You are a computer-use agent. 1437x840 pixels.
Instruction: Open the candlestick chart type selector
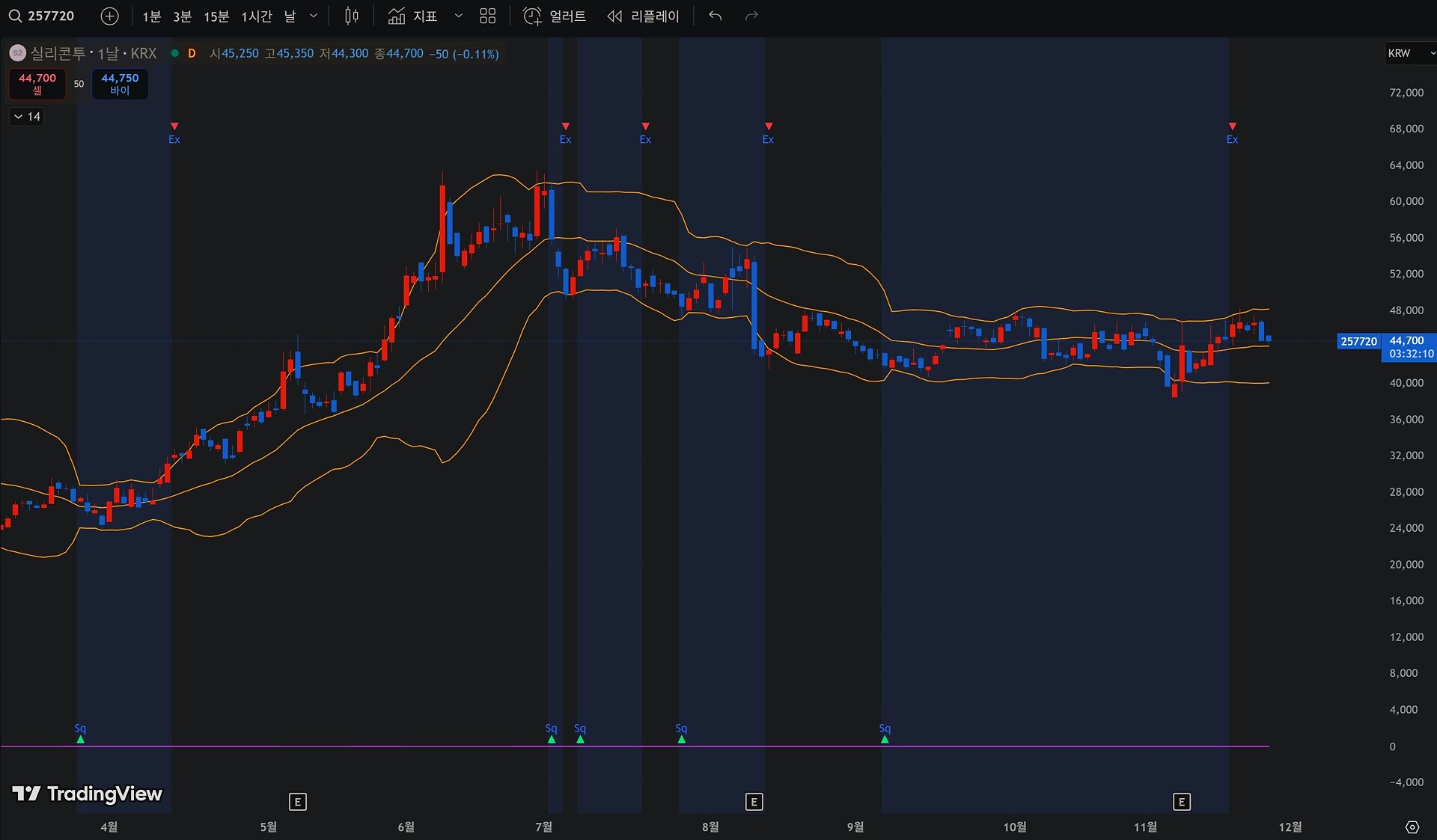352,16
